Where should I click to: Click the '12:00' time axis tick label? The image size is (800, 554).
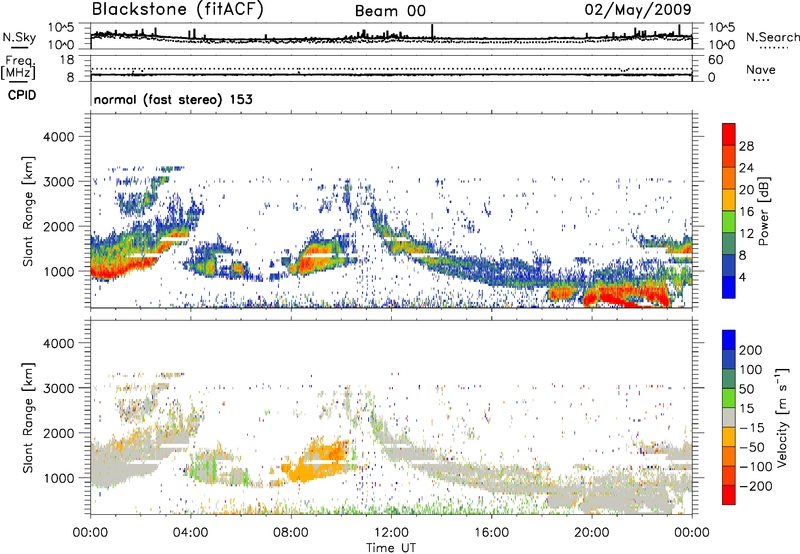391,533
